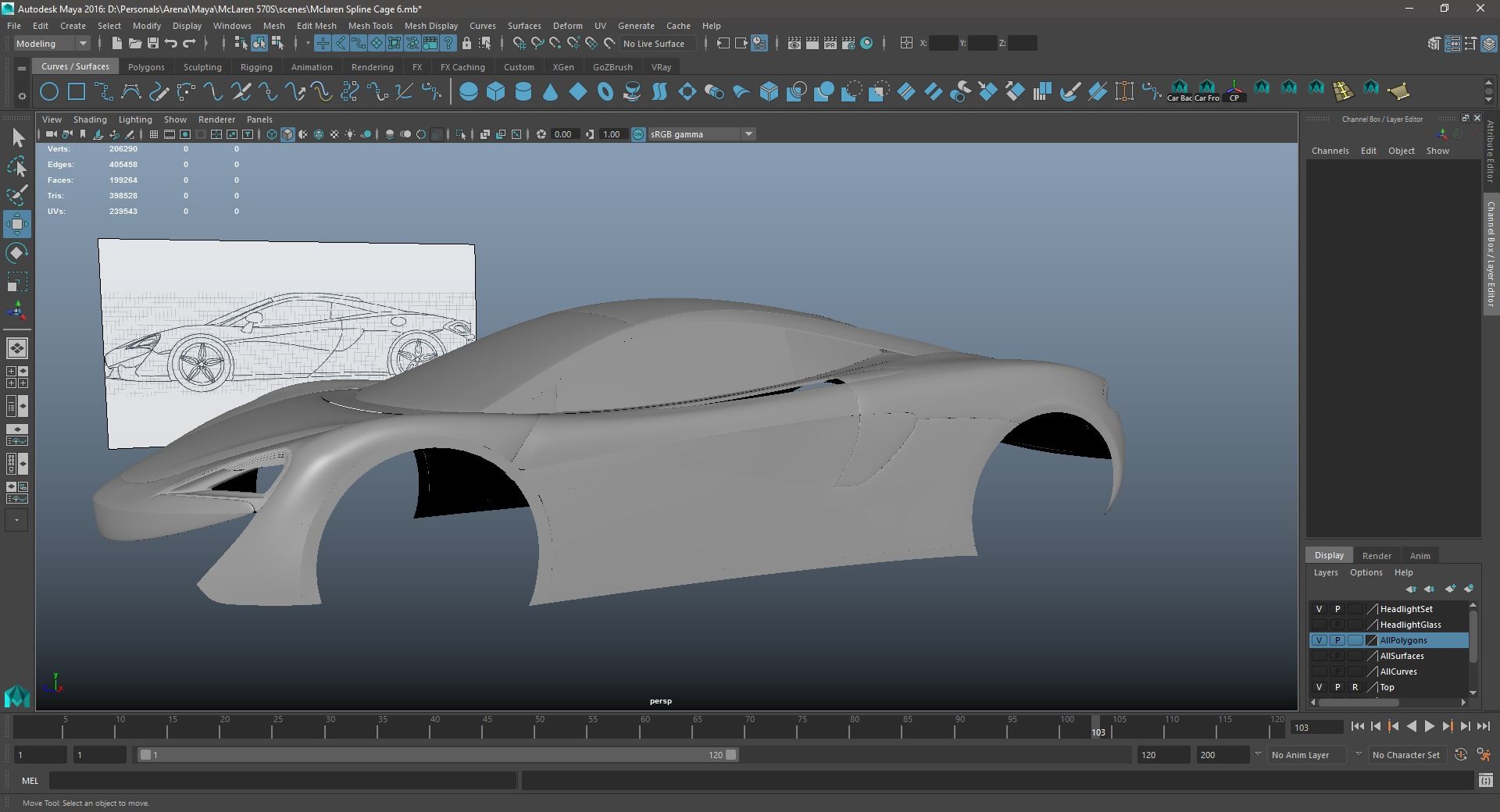Screen dimensions: 1500x812
Task: Create a NURBS cone from the shelf
Action: (x=551, y=92)
